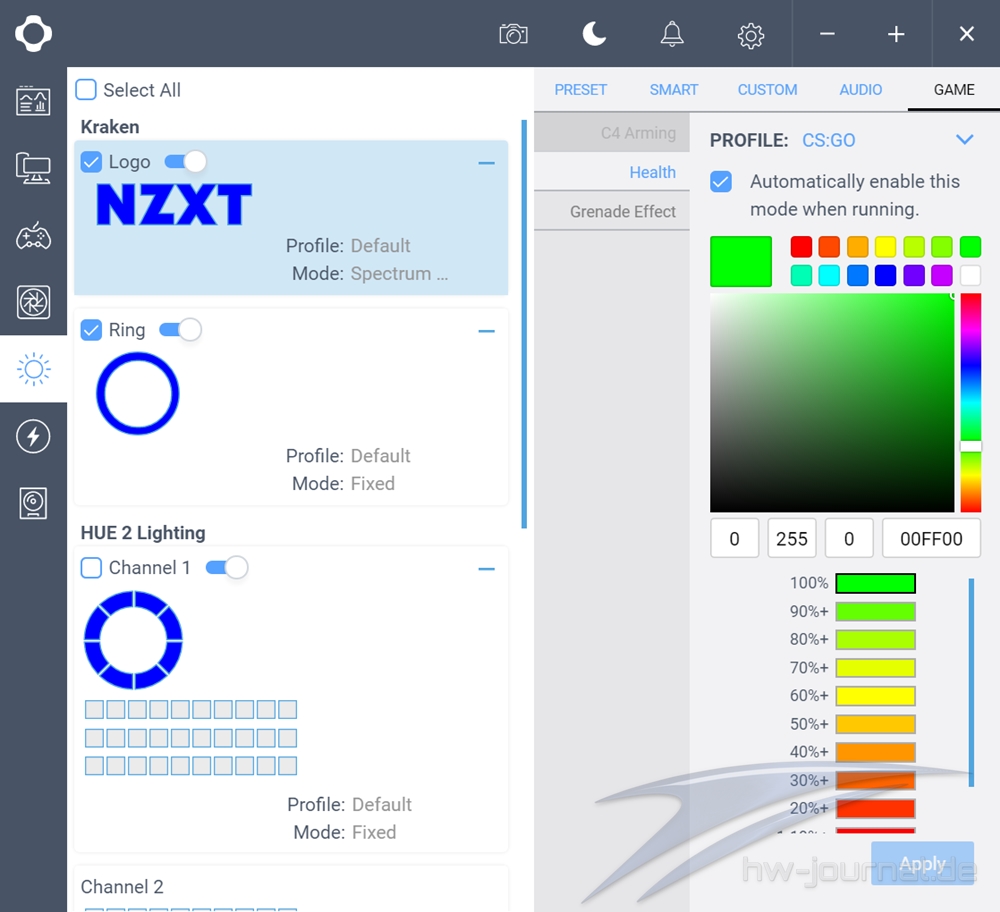Click the green value field showing 255
This screenshot has width=1000, height=912.
[x=791, y=538]
